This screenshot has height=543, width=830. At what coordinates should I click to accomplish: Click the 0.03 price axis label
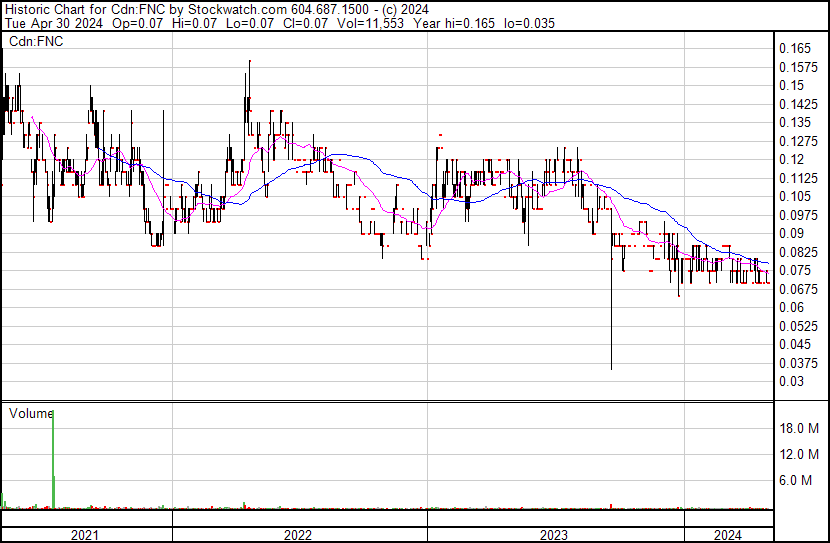pos(793,381)
